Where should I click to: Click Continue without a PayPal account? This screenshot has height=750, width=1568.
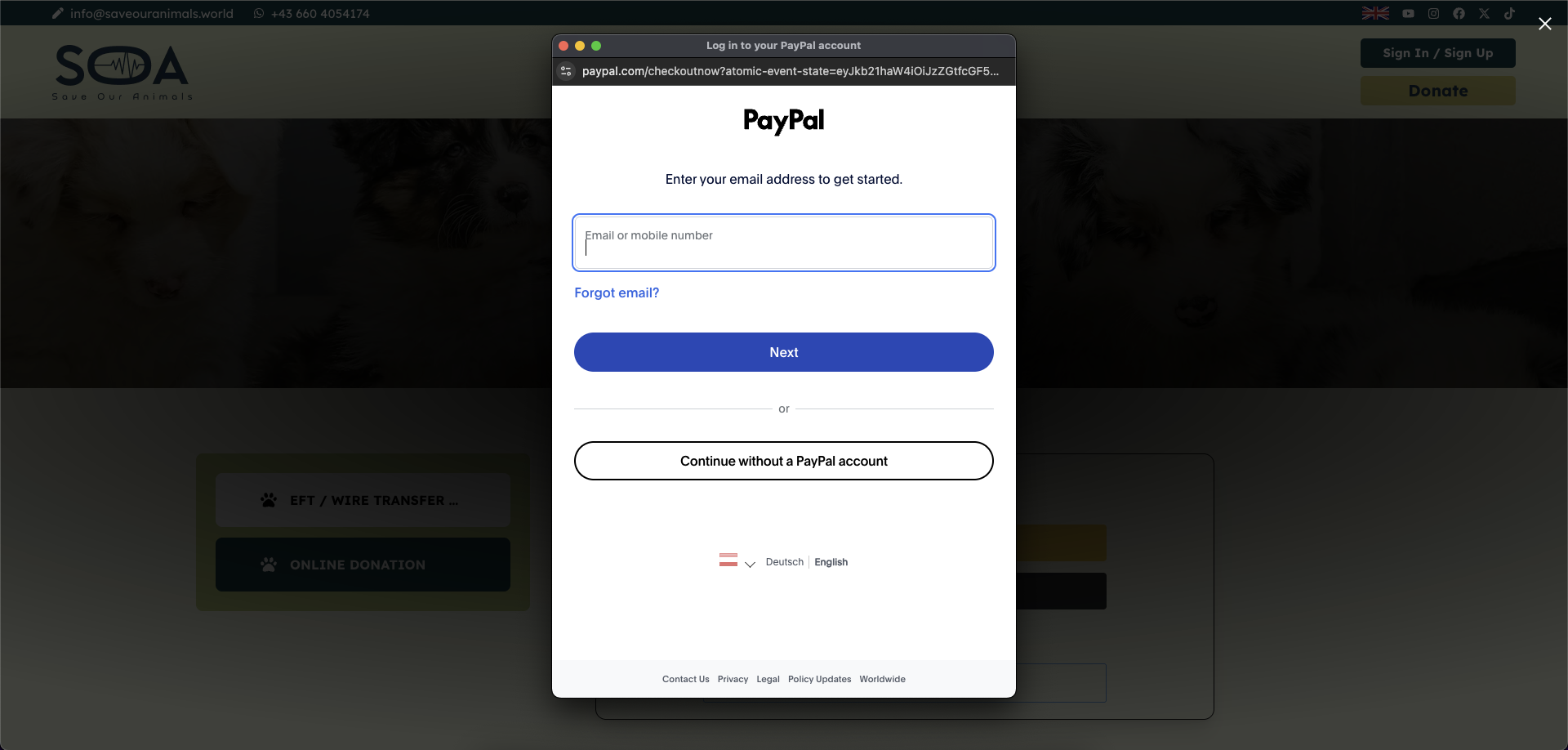tap(784, 461)
